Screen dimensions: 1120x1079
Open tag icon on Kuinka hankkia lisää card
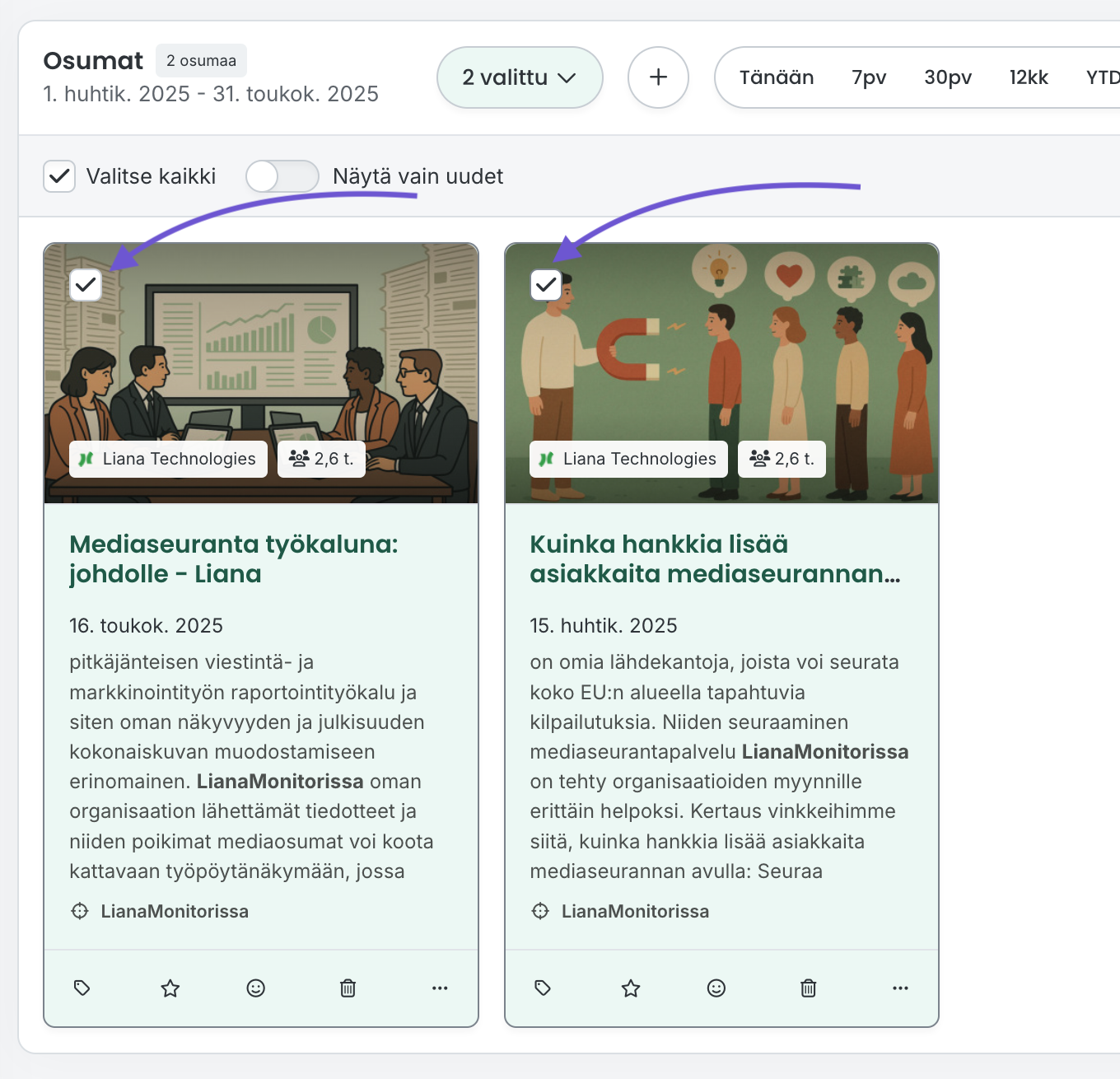[543, 988]
